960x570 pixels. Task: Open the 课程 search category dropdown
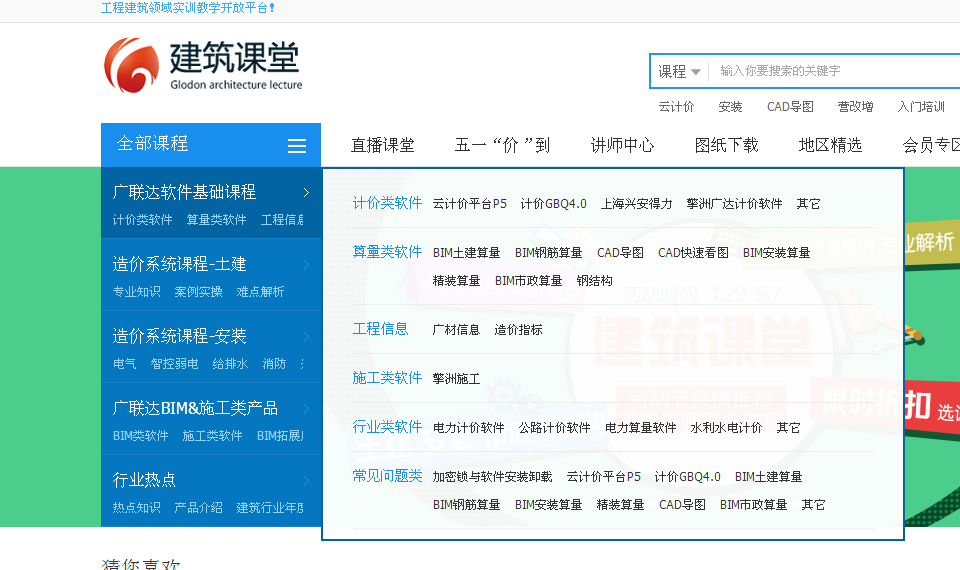[x=679, y=72]
